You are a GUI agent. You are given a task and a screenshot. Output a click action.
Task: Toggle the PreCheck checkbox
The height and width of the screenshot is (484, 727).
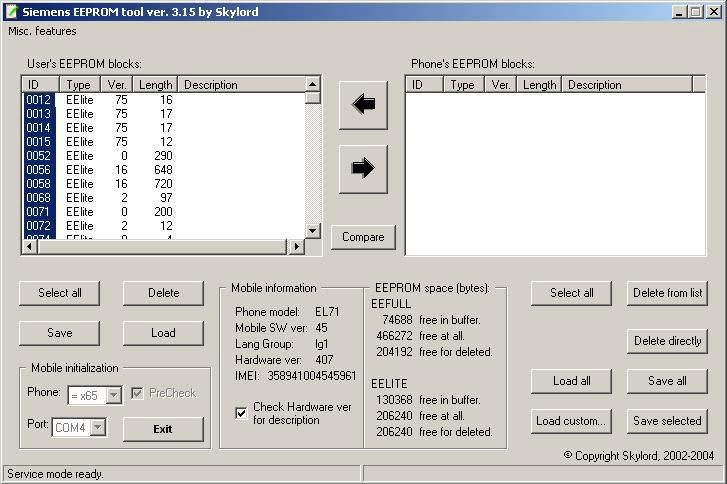[x=137, y=394]
